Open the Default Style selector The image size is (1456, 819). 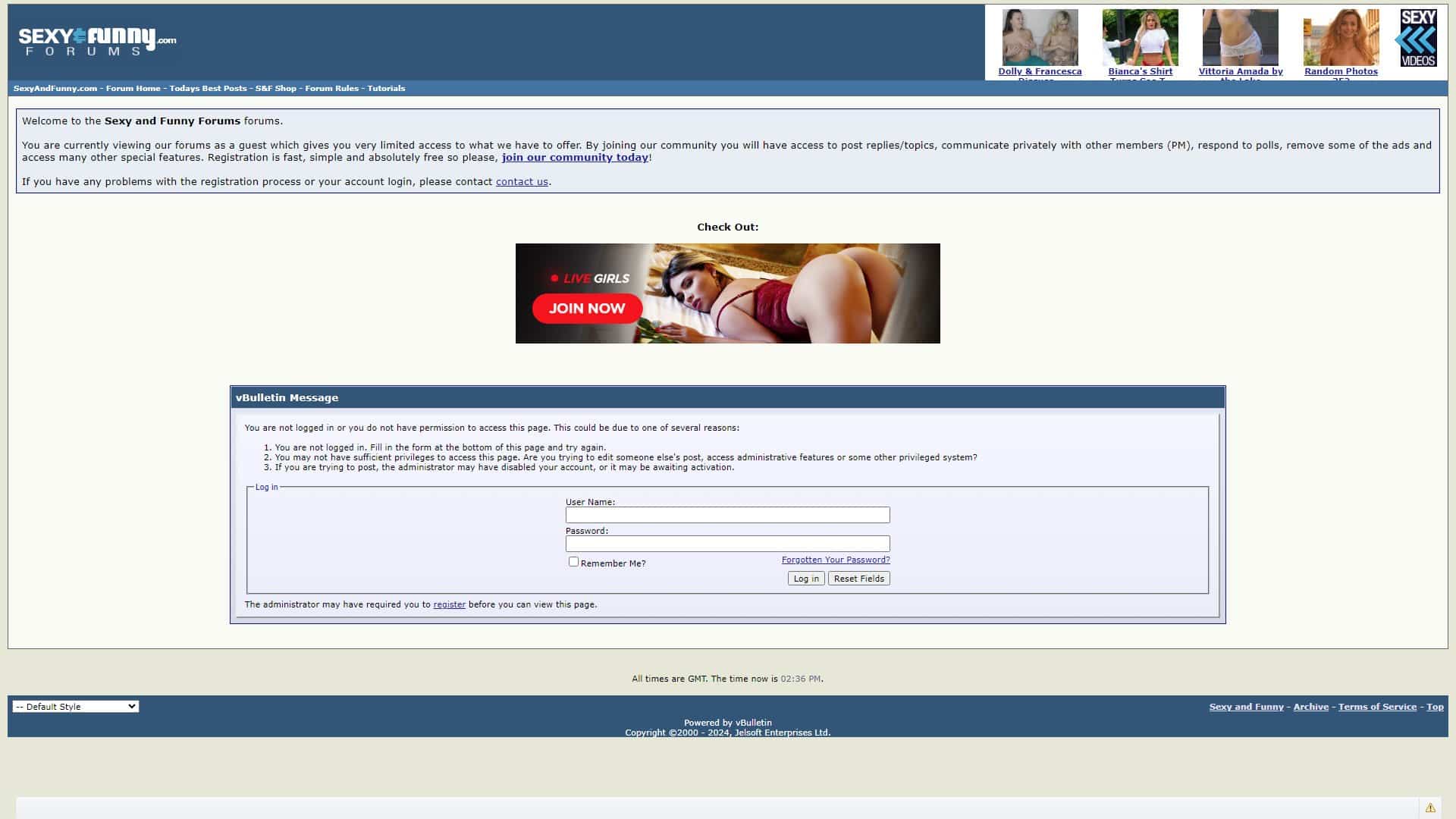click(x=76, y=706)
